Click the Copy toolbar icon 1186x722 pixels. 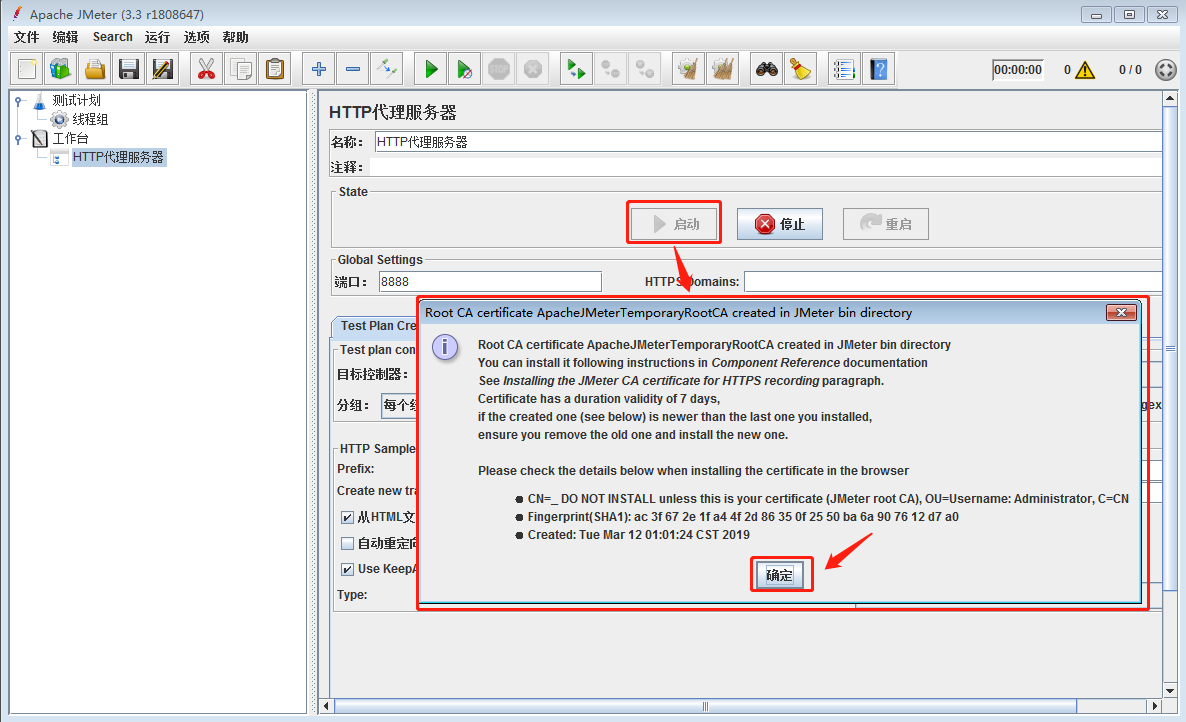241,70
